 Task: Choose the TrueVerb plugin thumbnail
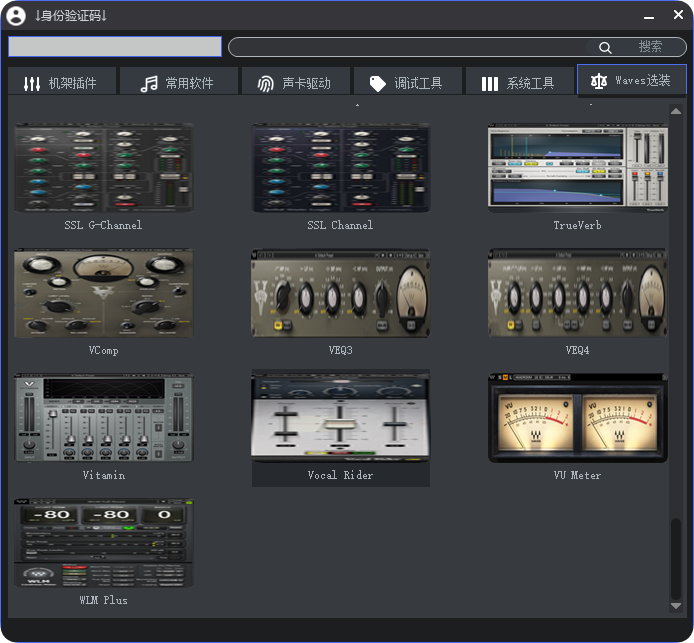pyautogui.click(x=578, y=168)
